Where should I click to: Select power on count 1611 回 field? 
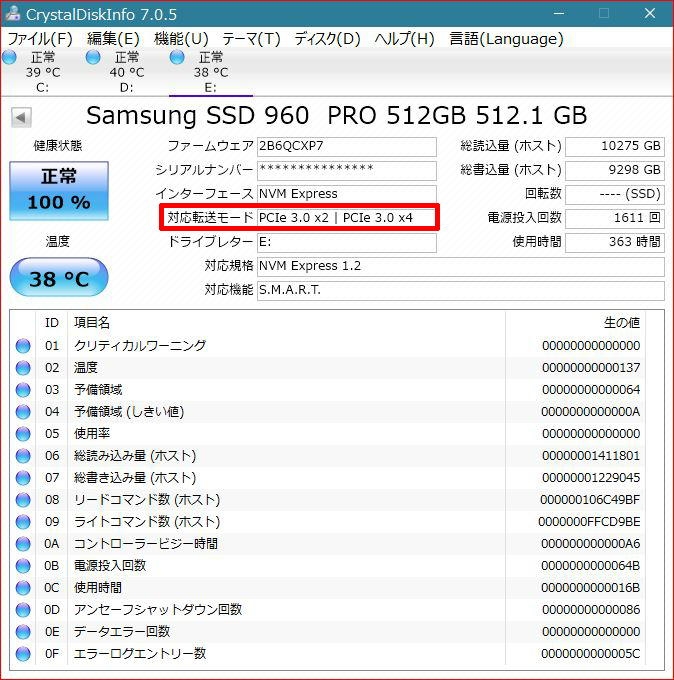tap(615, 218)
